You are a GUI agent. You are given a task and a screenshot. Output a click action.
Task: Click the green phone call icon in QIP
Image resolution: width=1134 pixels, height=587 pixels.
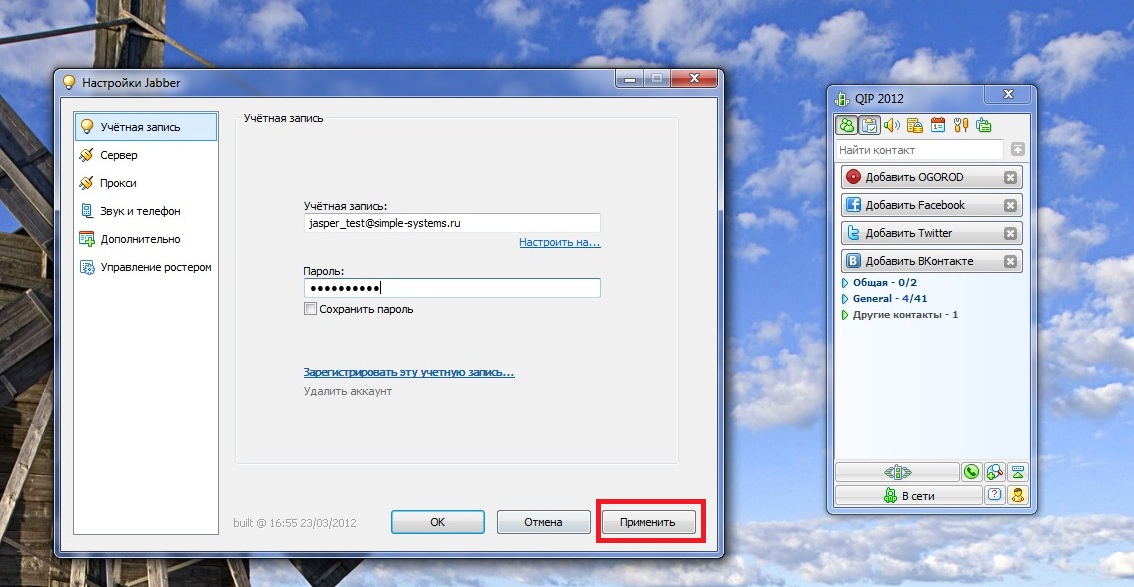(x=971, y=472)
